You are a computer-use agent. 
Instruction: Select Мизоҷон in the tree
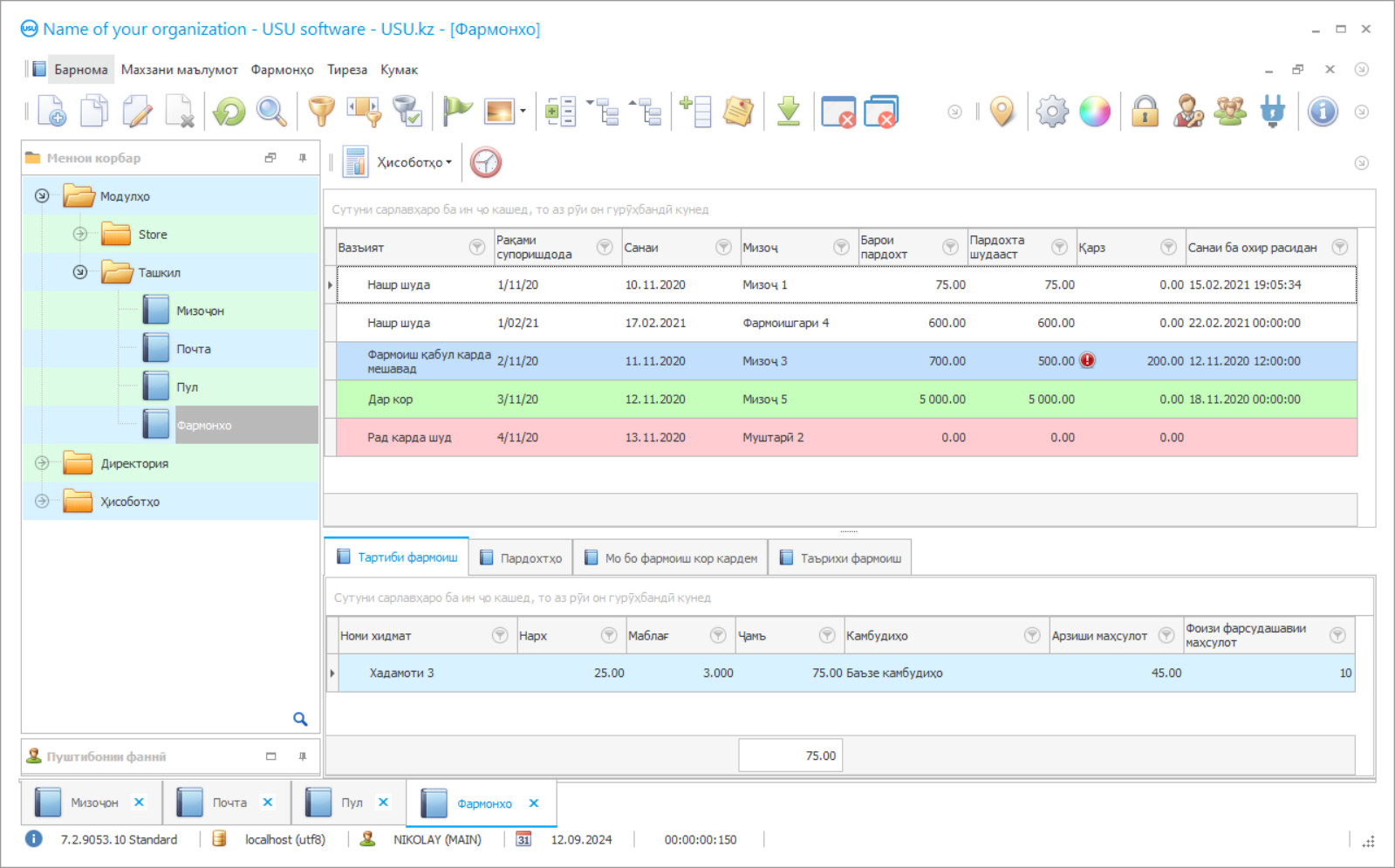pyautogui.click(x=200, y=311)
